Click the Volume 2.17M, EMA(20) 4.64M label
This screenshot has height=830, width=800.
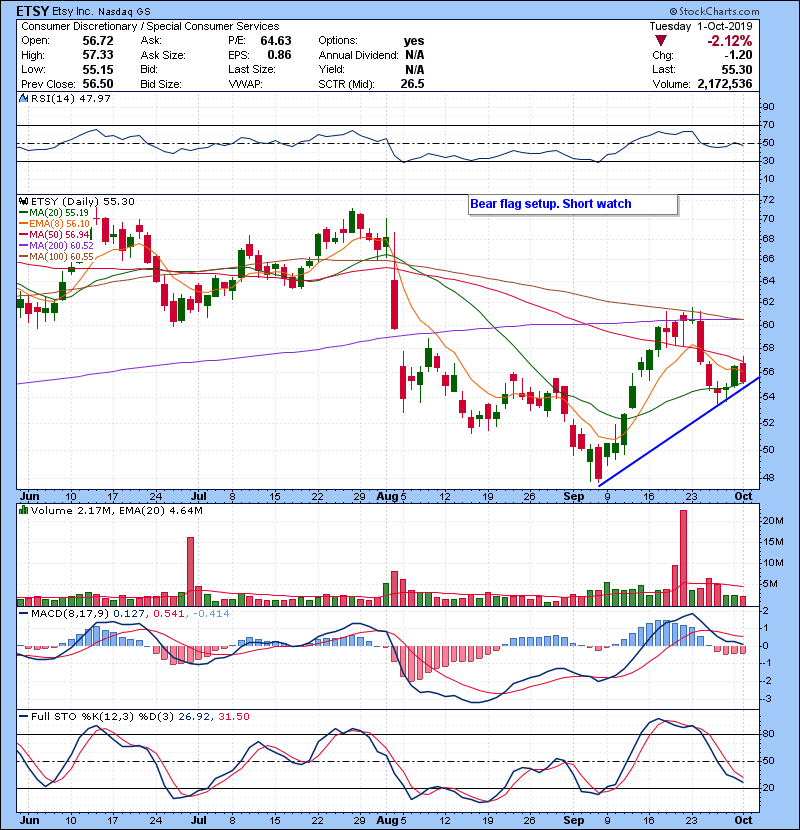[116, 511]
